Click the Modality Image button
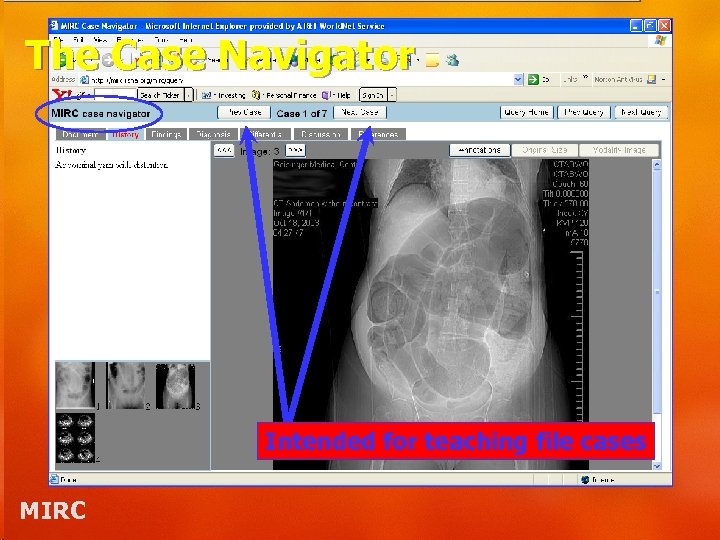The width and height of the screenshot is (720, 540). point(619,150)
